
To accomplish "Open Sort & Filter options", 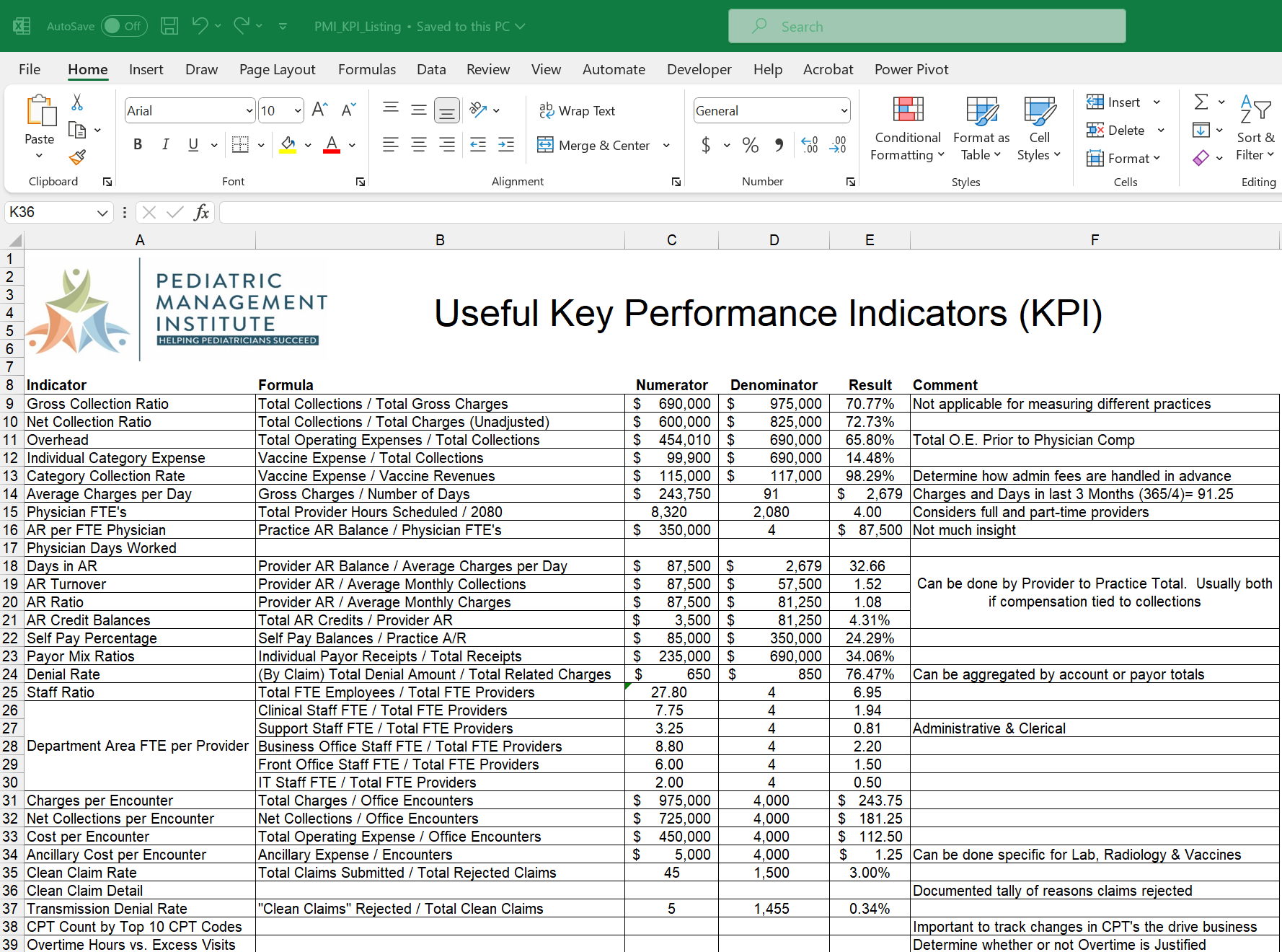I will [x=1255, y=130].
